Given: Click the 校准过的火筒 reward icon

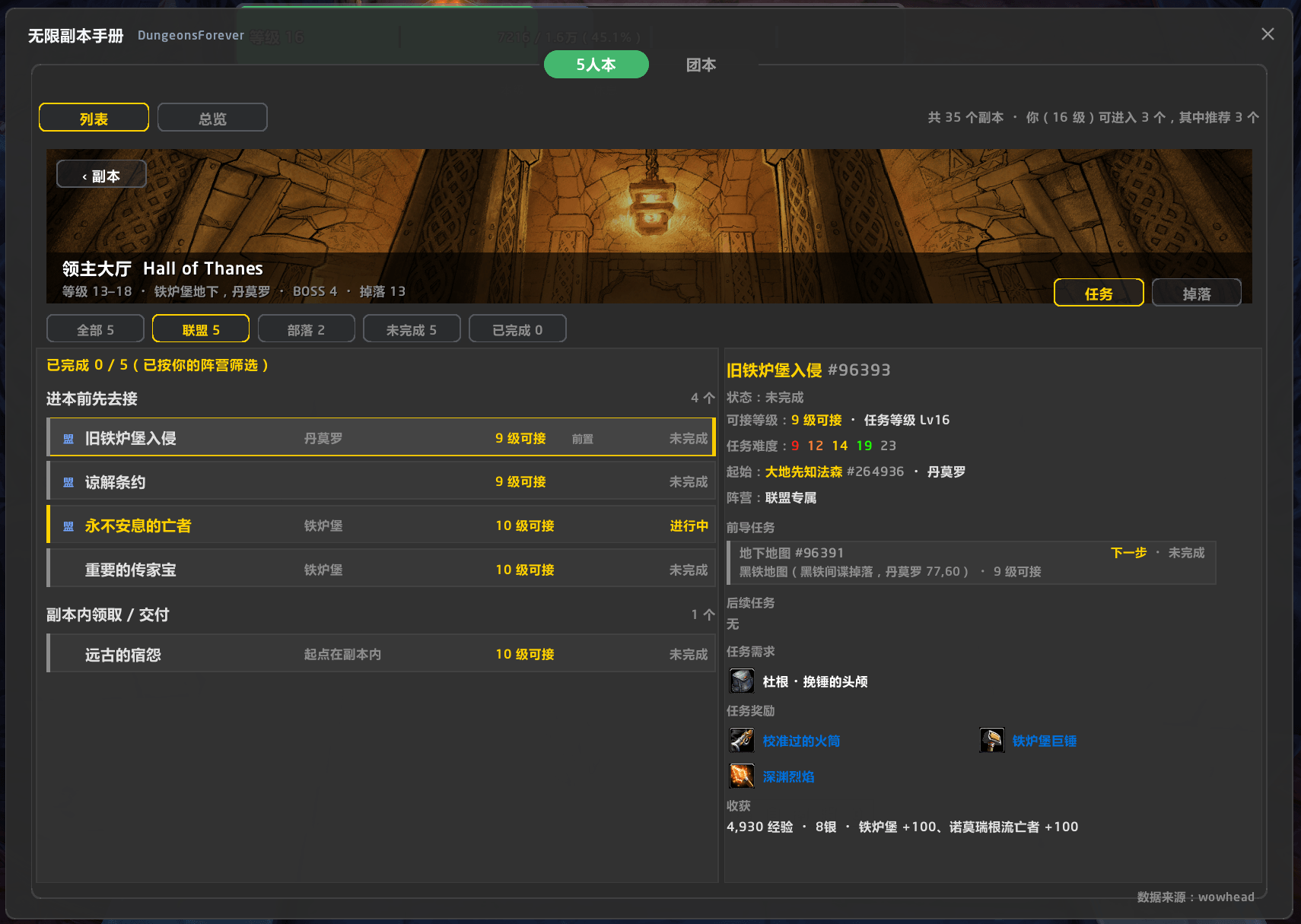Looking at the screenshot, I should tap(742, 740).
